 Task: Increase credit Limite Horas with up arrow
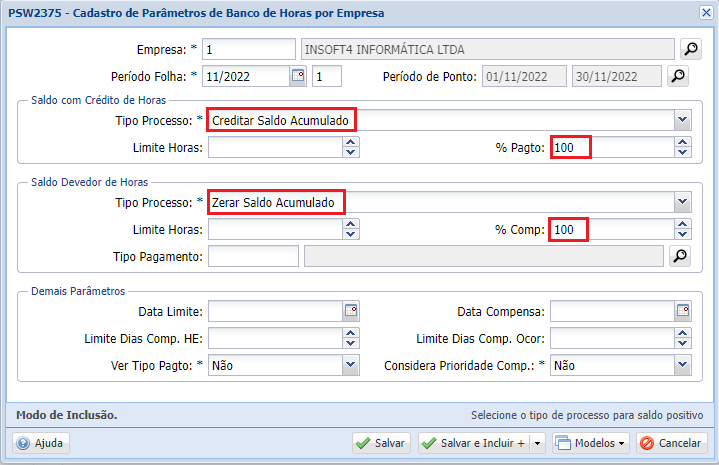(351, 143)
